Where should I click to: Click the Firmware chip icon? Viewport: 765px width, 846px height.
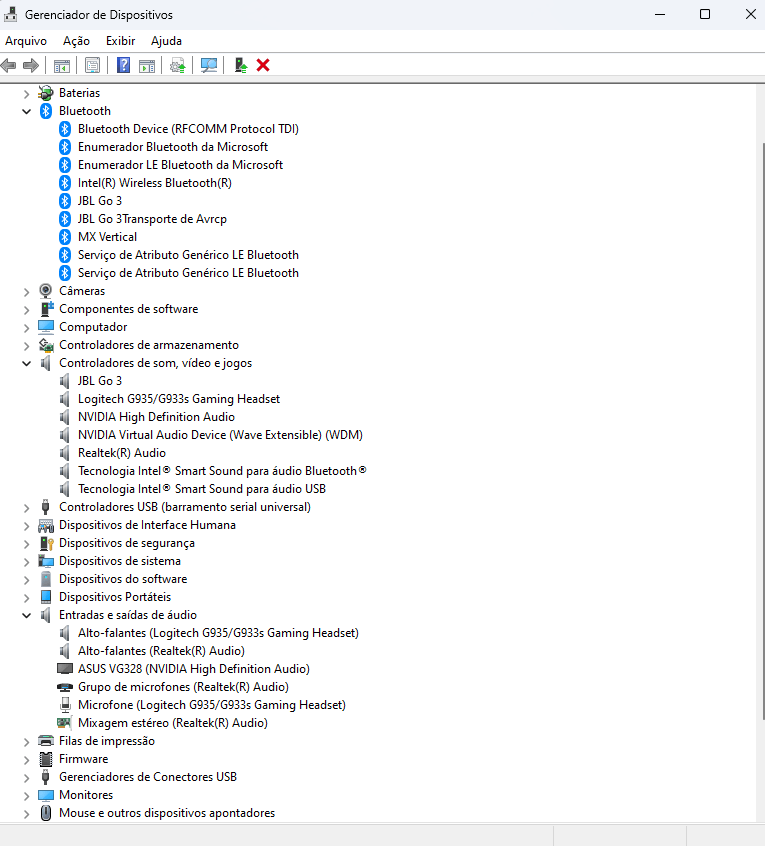coord(46,759)
